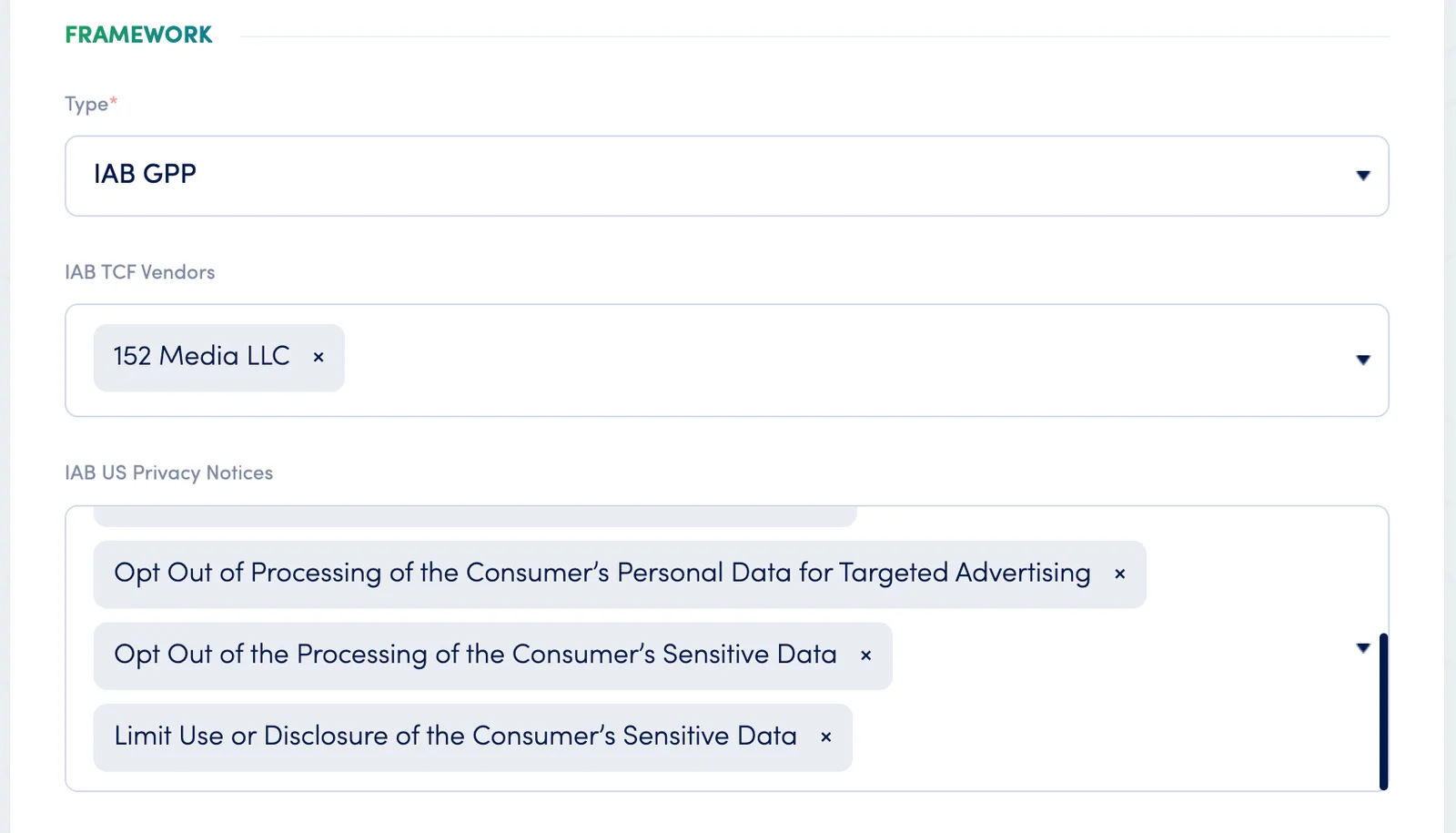This screenshot has height=833, width=1456.
Task: Click the IAB TCF Vendors caret icon
Action: [1362, 361]
